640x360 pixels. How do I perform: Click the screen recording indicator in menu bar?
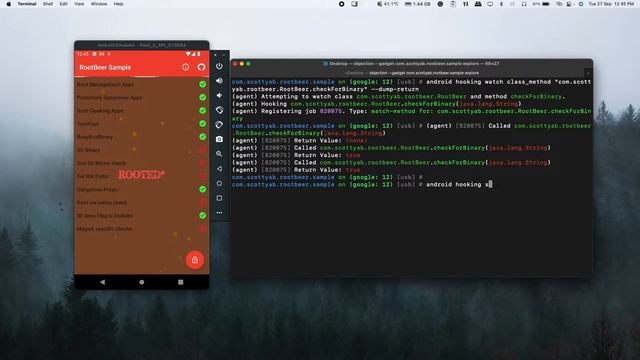click(x=342, y=4)
